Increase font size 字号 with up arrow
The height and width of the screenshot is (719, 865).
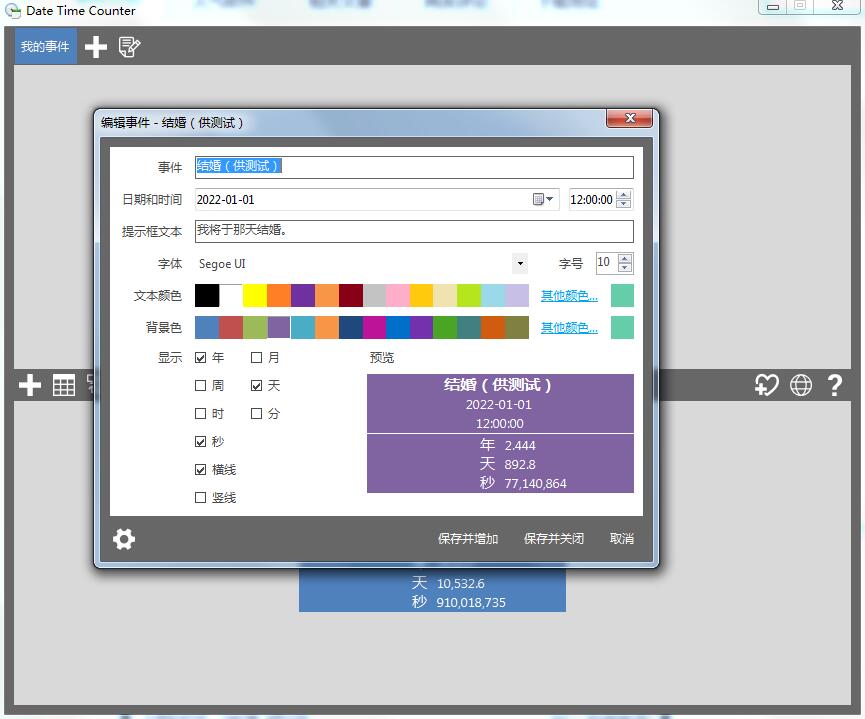(625, 258)
